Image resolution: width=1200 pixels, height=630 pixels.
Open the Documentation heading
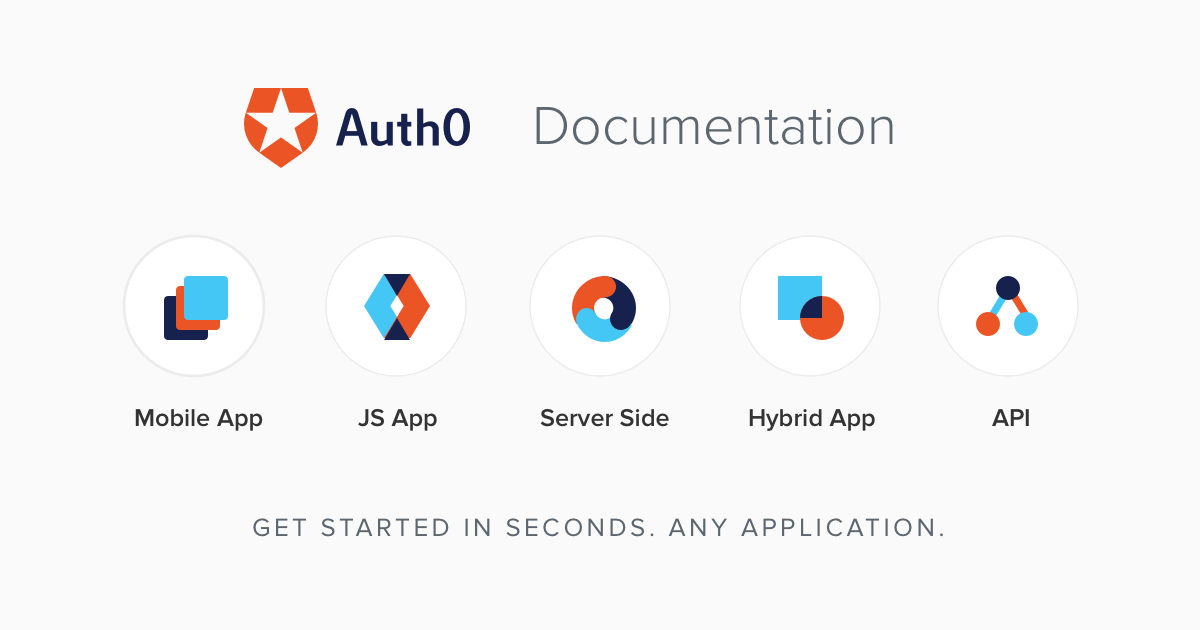pyautogui.click(x=714, y=127)
